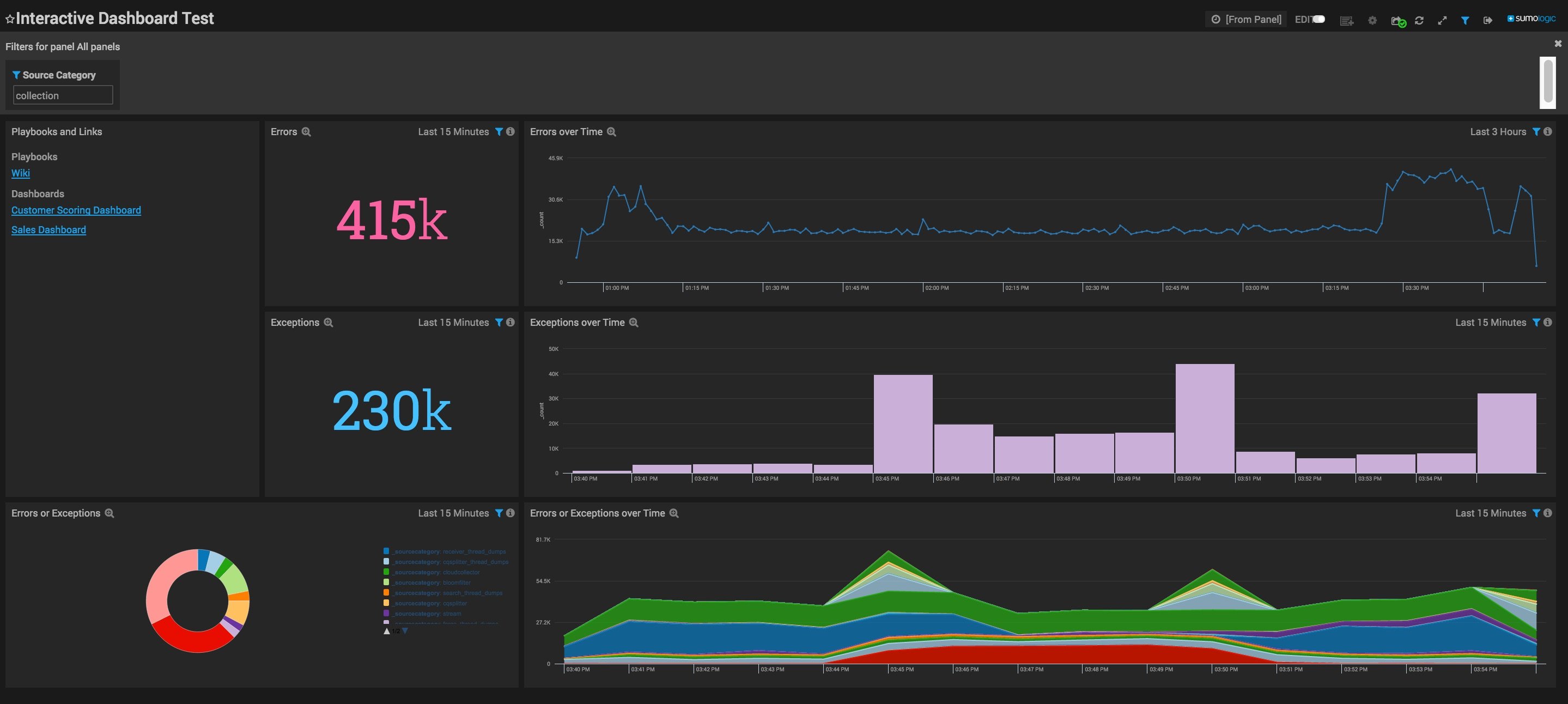Select the Wiki menu item under Playbooks
This screenshot has width=1568, height=704.
(20, 173)
